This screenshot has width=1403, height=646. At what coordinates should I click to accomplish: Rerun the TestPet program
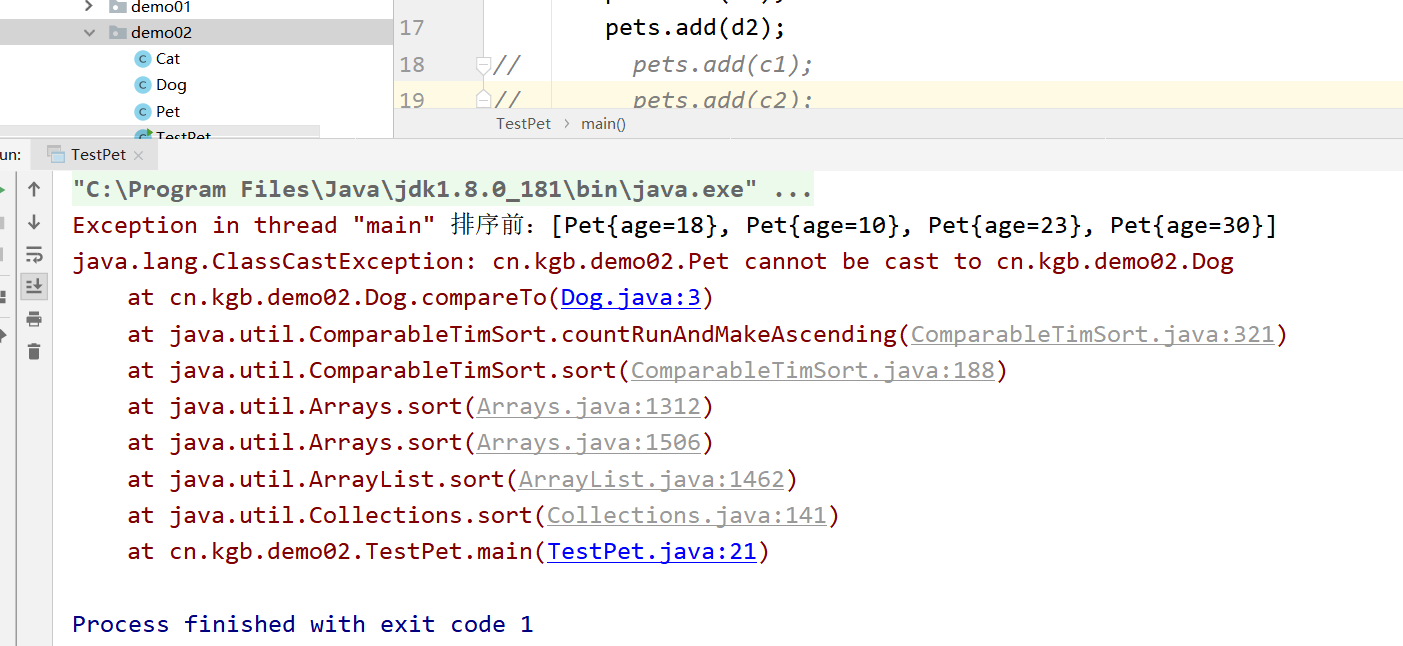click(x=5, y=188)
